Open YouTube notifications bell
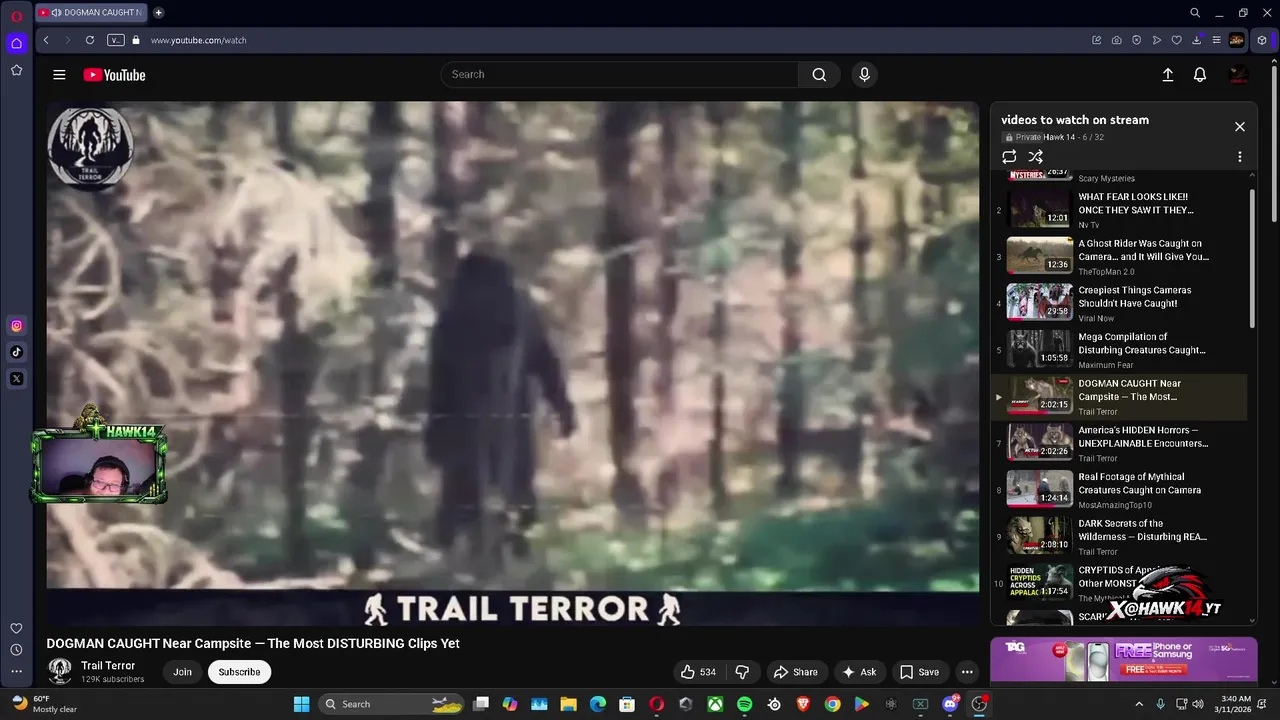This screenshot has height=720, width=1280. tap(1200, 75)
